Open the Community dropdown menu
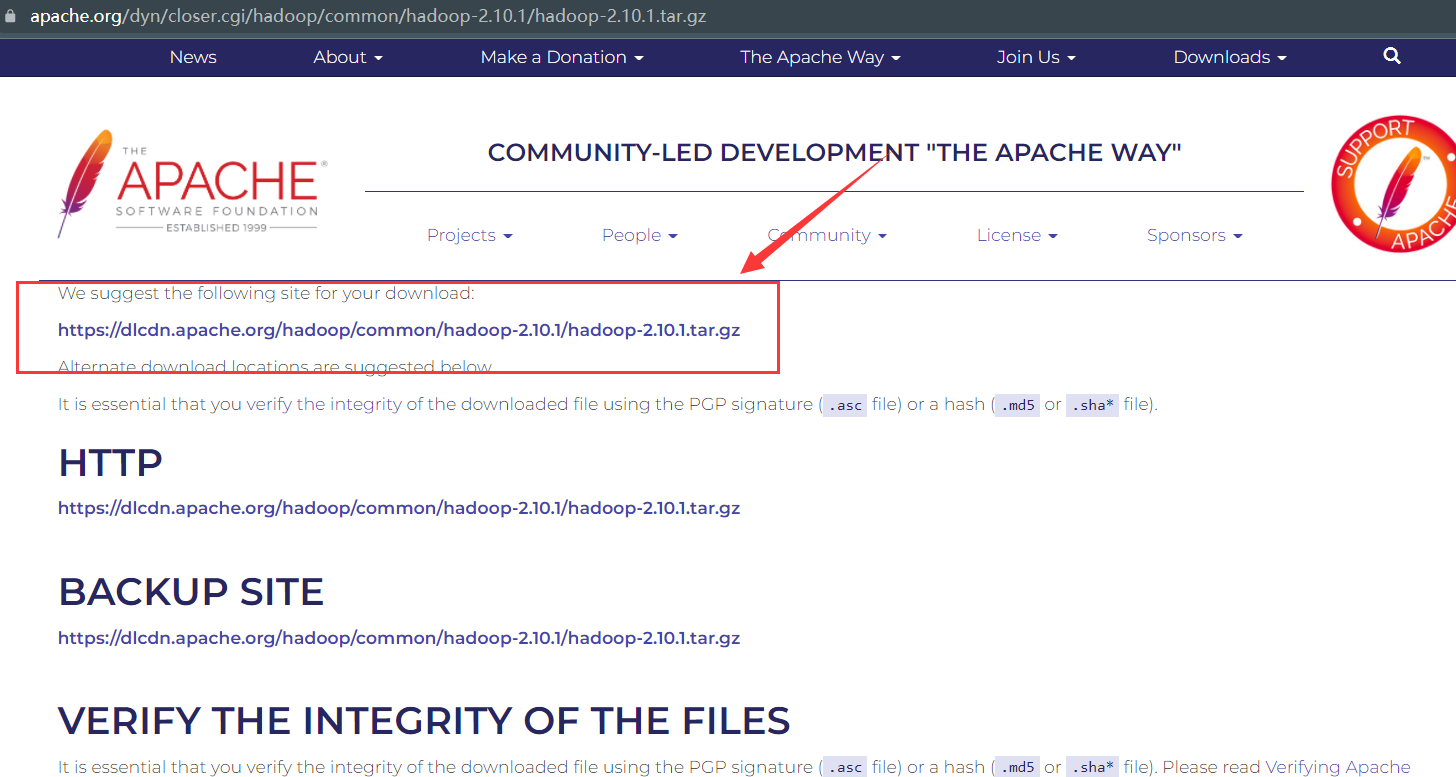This screenshot has width=1456, height=777. pos(827,235)
